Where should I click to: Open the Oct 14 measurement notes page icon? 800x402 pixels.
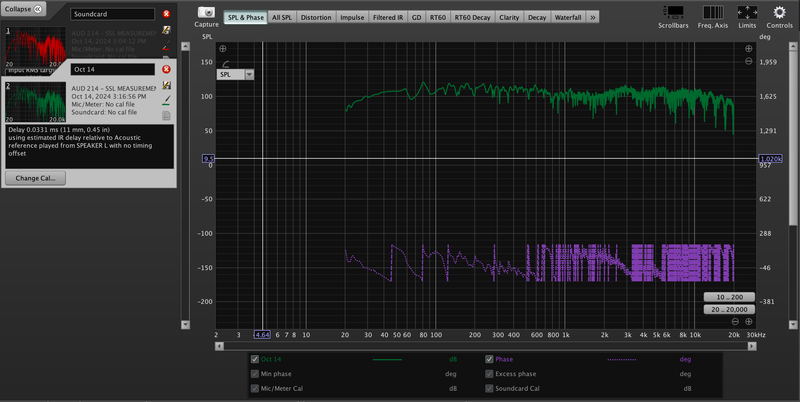[x=166, y=116]
